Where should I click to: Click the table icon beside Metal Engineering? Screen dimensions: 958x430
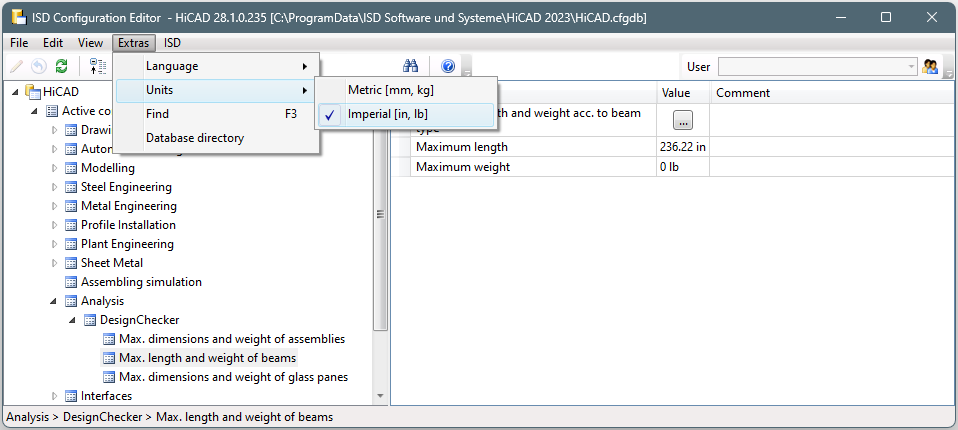coord(71,206)
